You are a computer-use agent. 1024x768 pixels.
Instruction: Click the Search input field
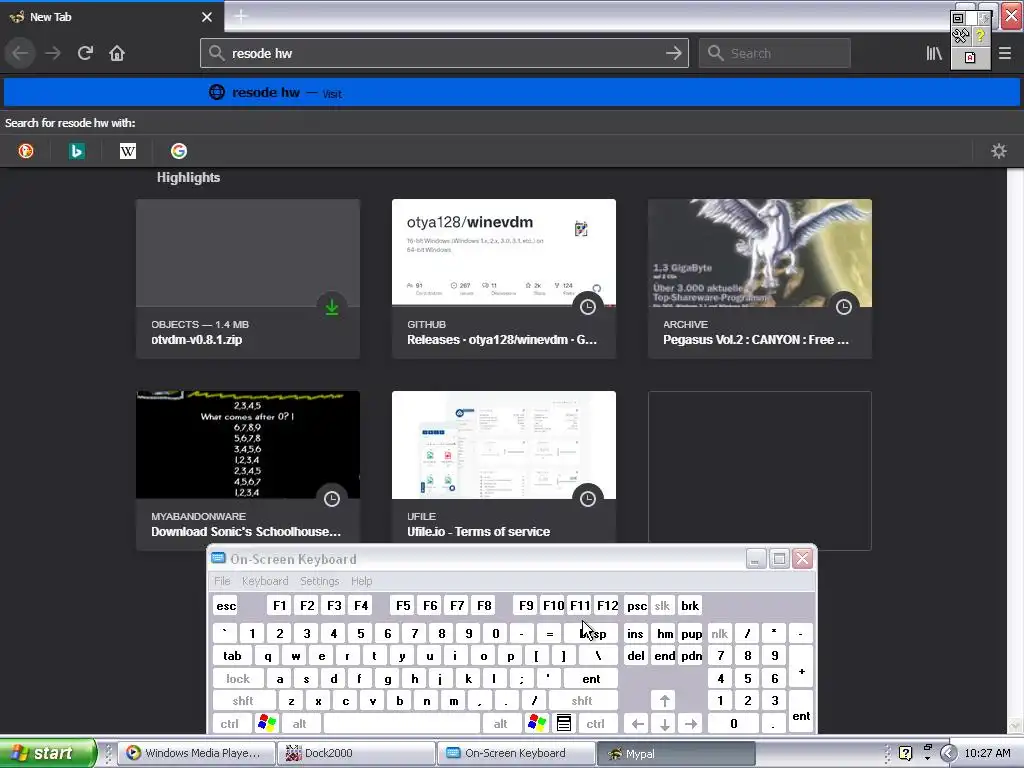click(775, 54)
